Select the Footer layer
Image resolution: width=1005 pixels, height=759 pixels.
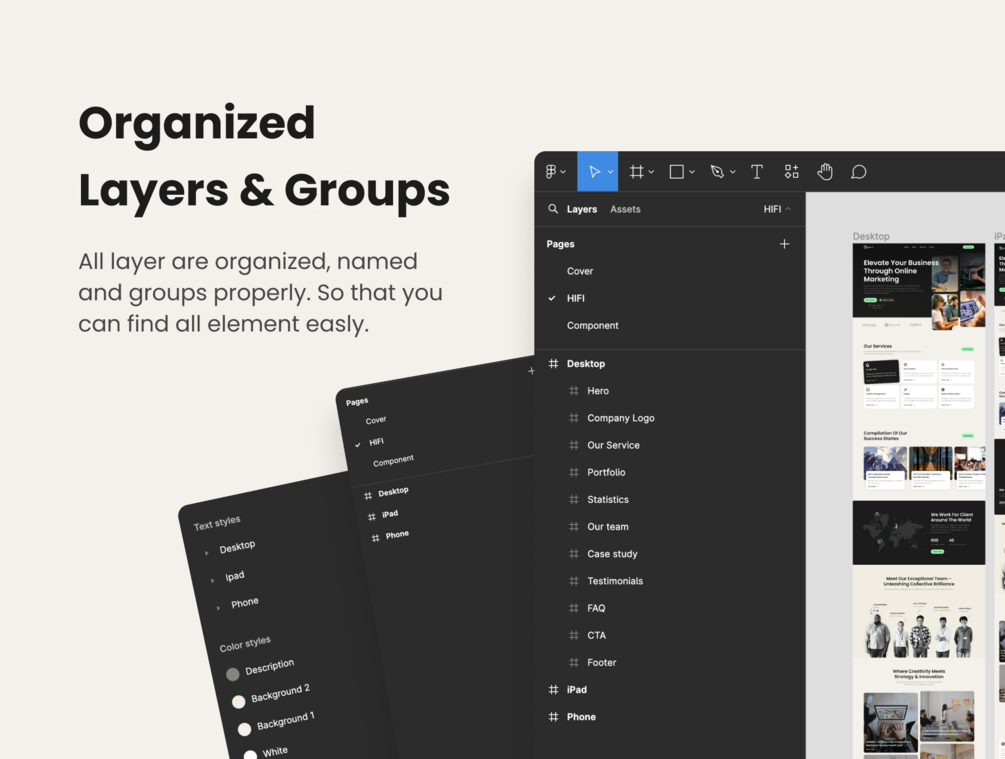pos(601,662)
